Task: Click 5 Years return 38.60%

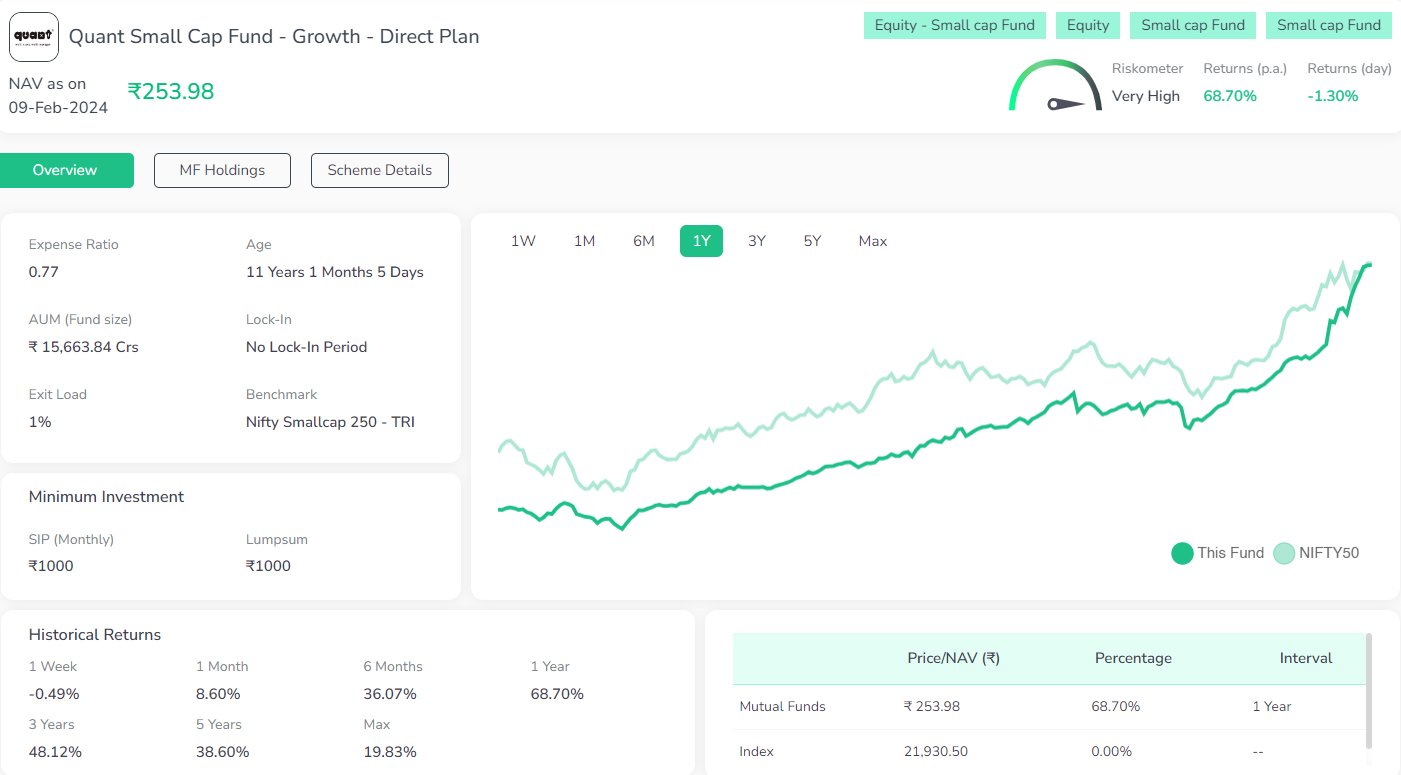Action: tap(222, 752)
